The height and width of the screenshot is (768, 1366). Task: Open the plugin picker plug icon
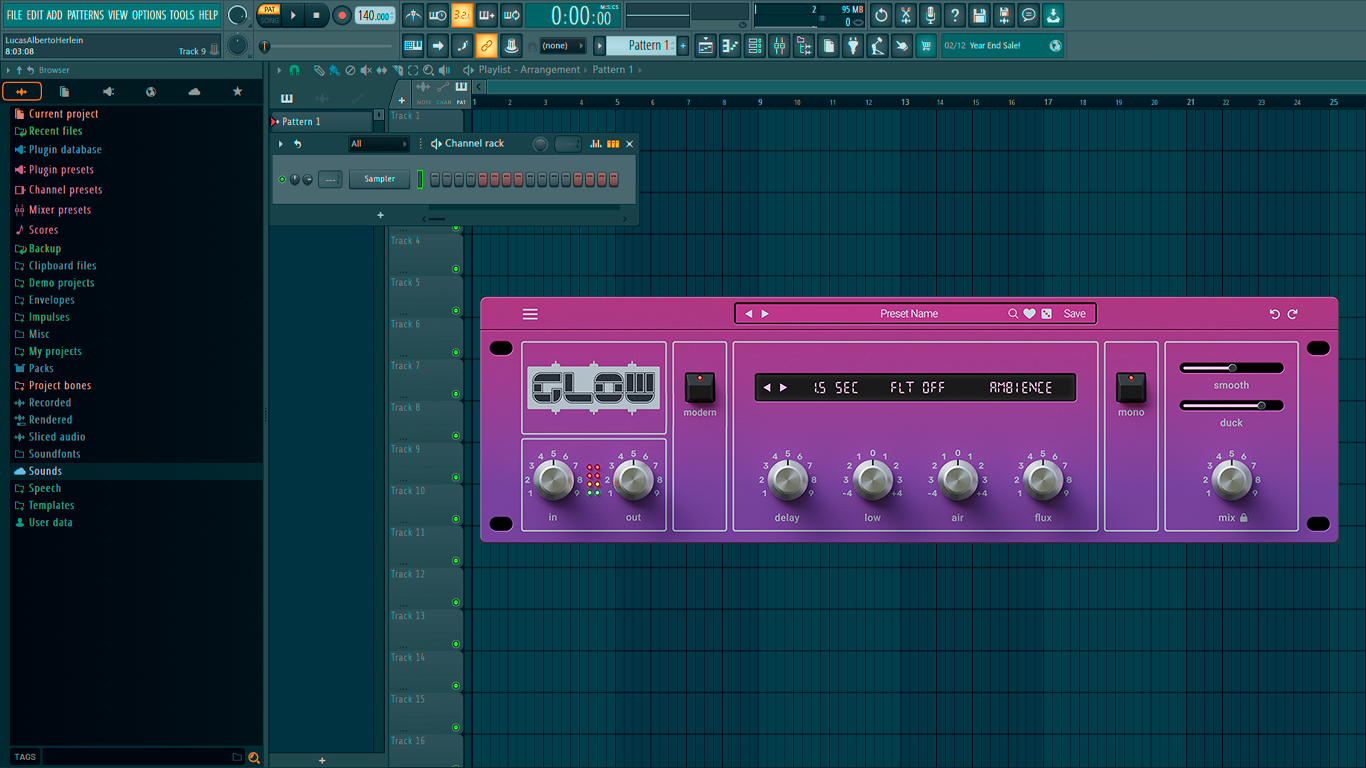coord(853,45)
